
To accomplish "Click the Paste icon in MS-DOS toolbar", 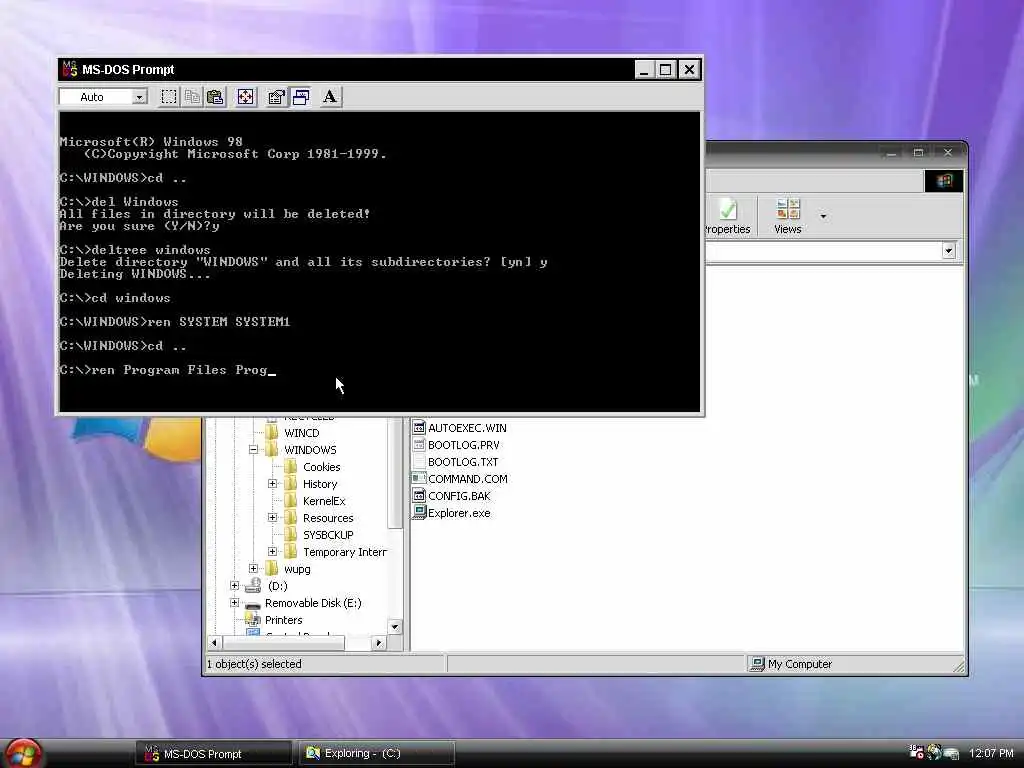I will [x=216, y=97].
